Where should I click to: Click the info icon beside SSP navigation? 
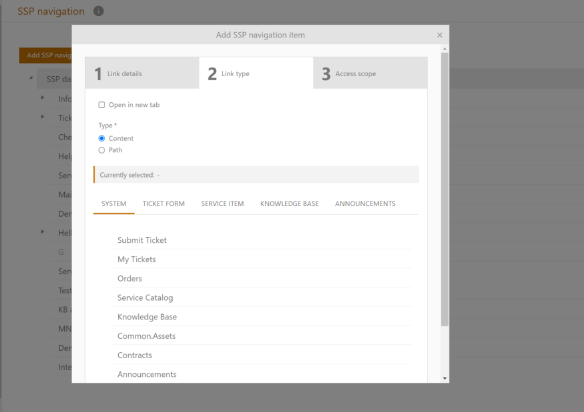coord(98,11)
